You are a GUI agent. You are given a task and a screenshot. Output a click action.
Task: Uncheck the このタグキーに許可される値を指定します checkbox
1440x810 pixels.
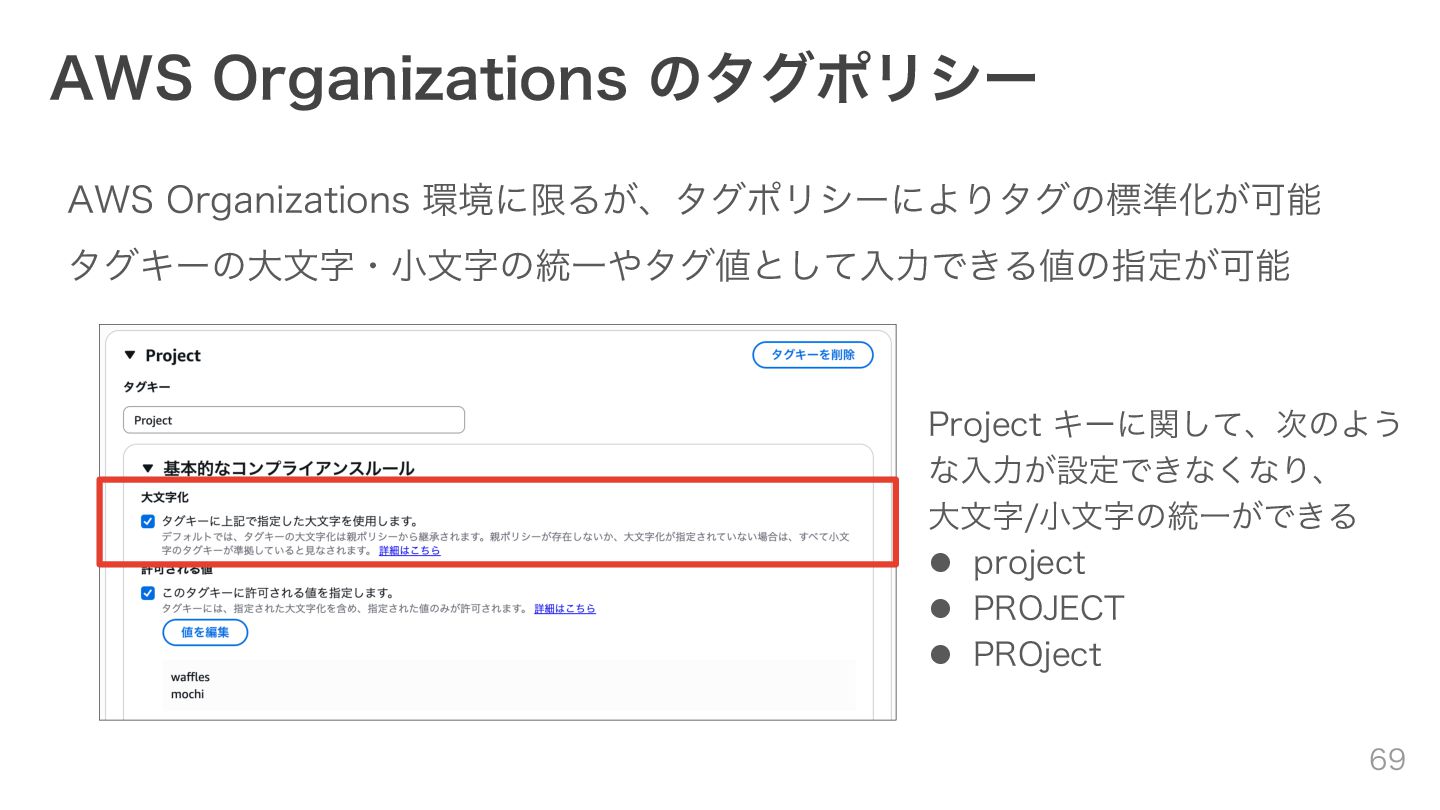click(x=148, y=592)
